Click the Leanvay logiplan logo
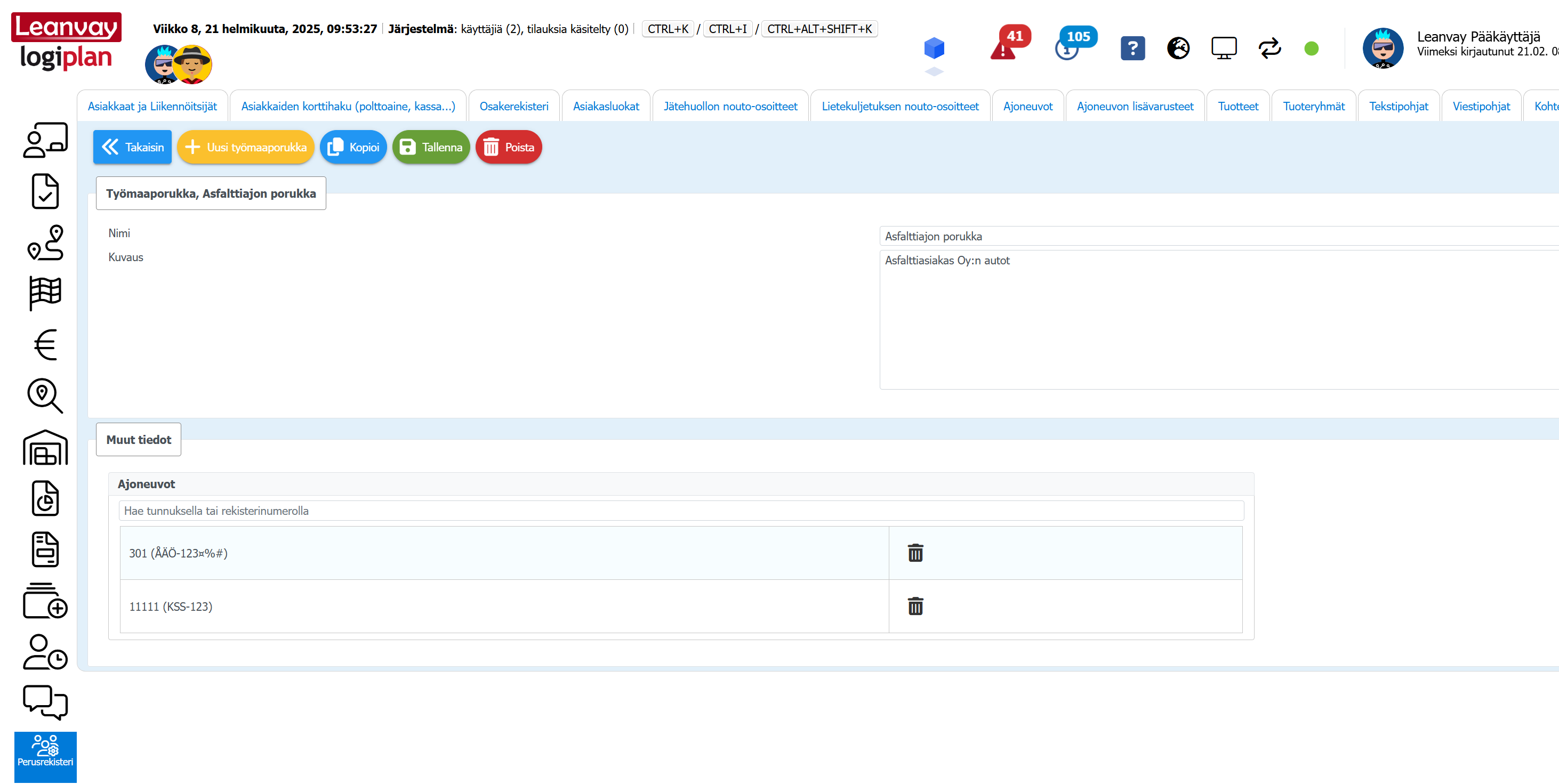Screen dimensions: 1559x784 (x=66, y=41)
